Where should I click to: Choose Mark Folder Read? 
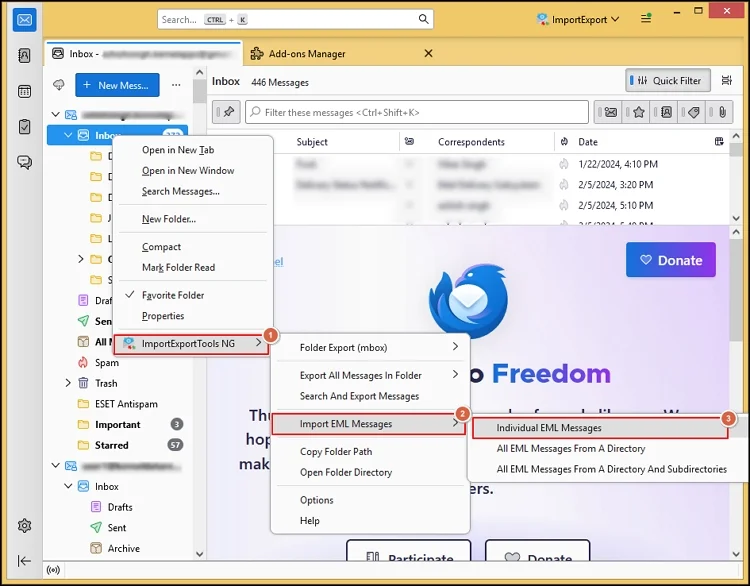tap(193, 267)
